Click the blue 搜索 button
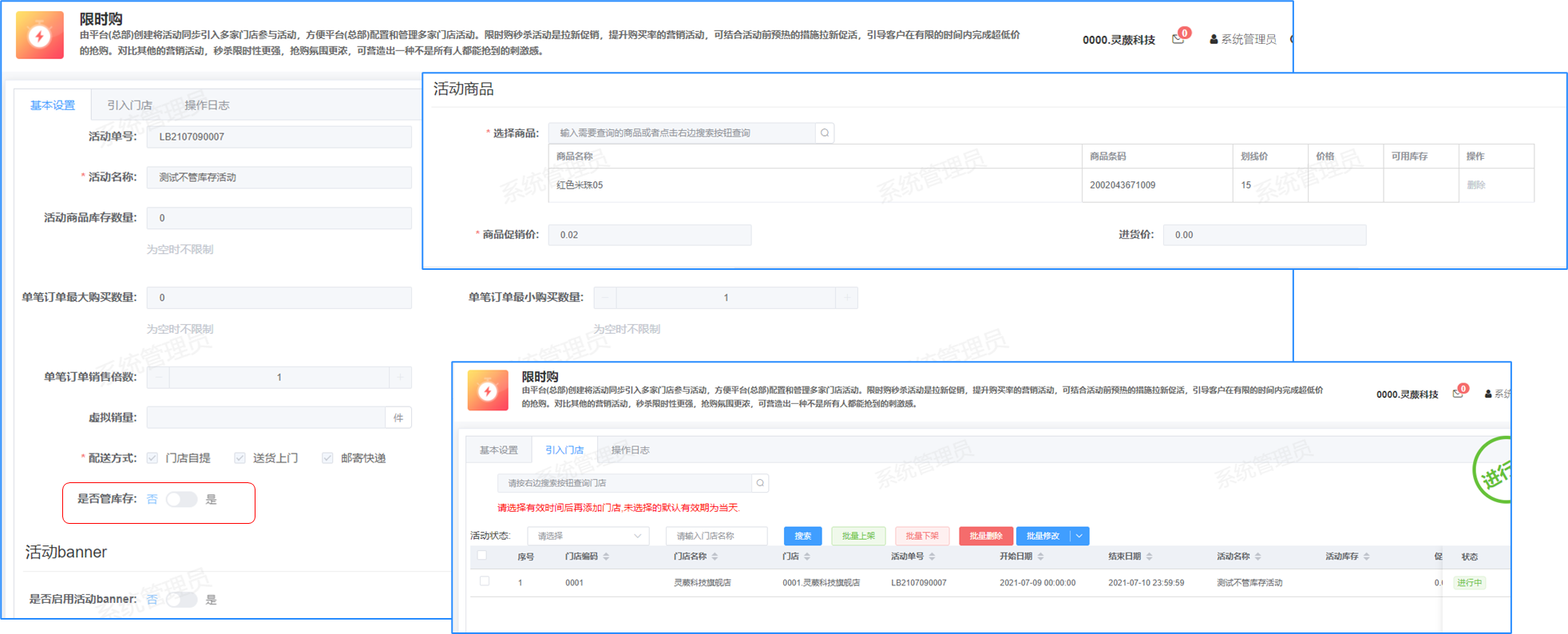The width and height of the screenshot is (1568, 634). pyautogui.click(x=802, y=536)
